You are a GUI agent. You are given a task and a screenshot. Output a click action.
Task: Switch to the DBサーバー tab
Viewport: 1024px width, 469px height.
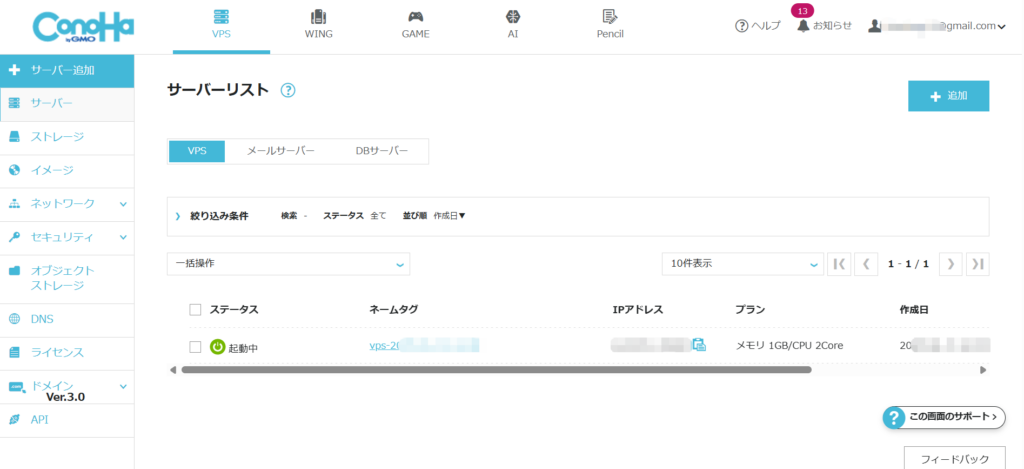pyautogui.click(x=381, y=151)
